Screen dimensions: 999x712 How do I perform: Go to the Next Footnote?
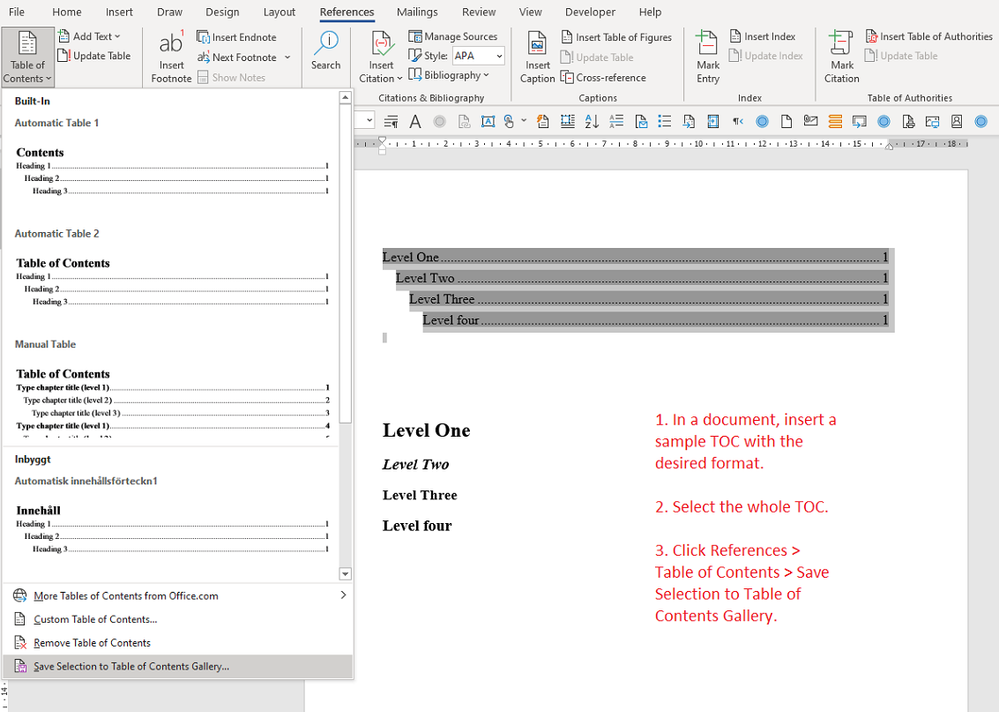(237, 57)
